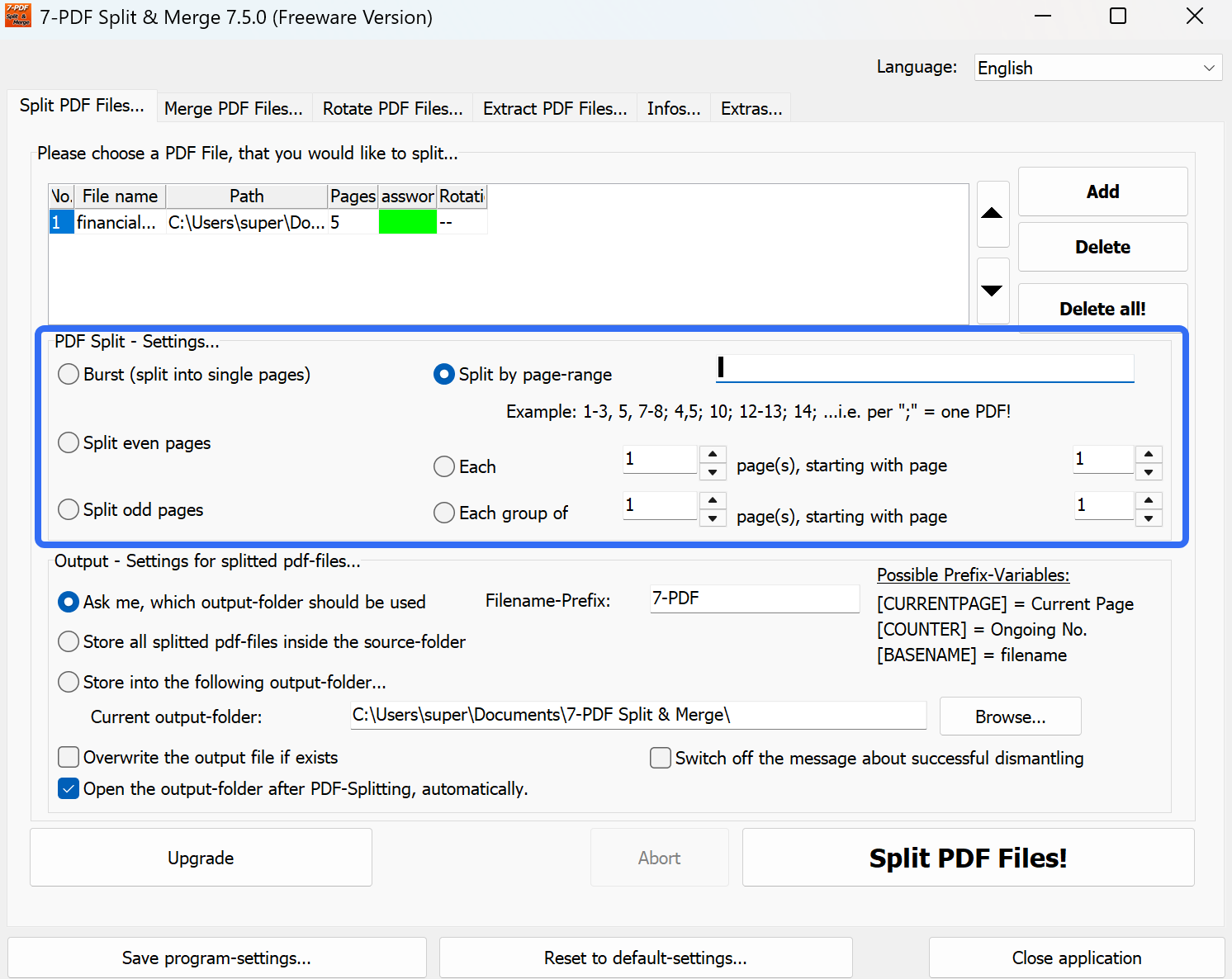1232x979 pixels.
Task: Click Close application button
Action: click(1077, 958)
